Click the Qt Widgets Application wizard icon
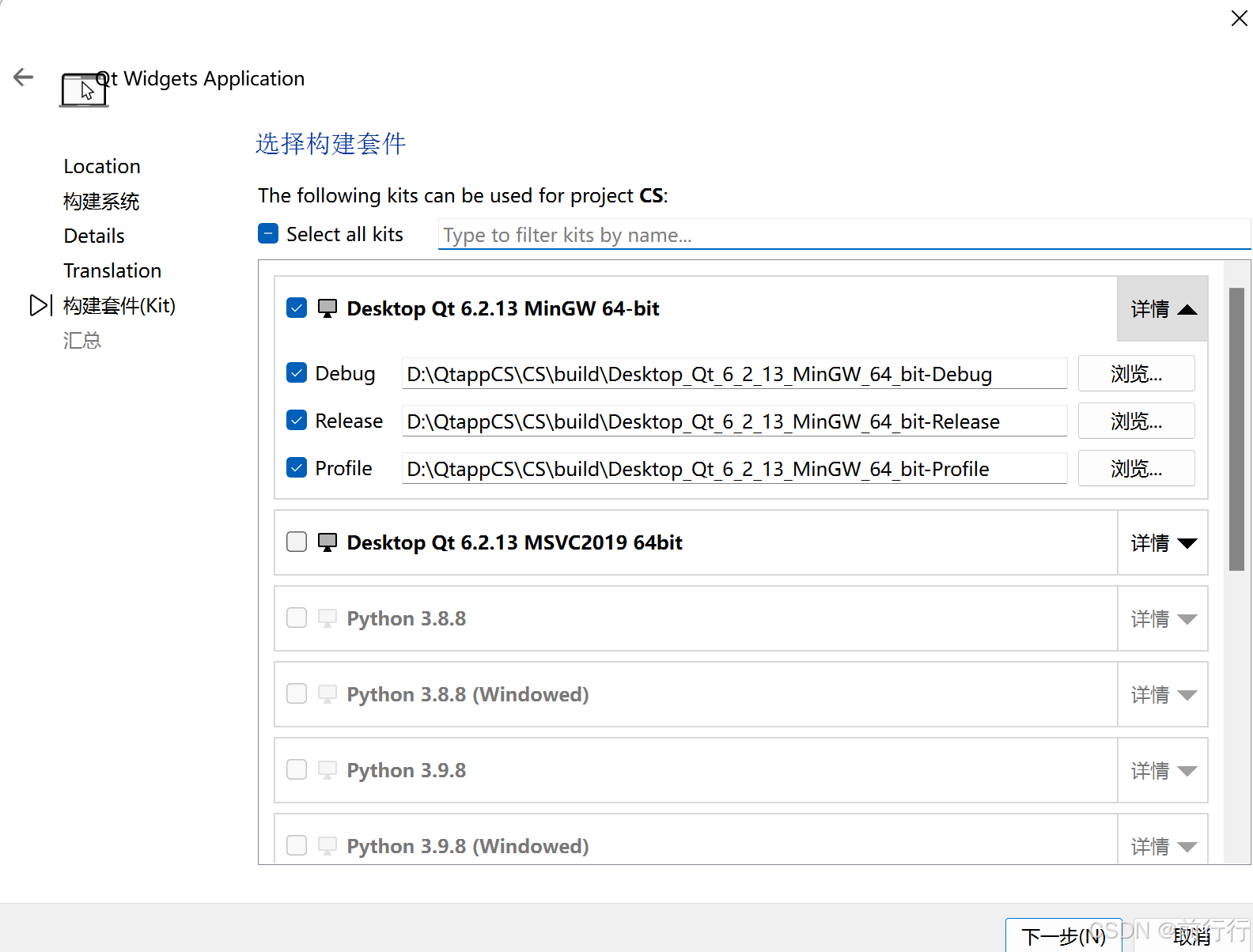 click(x=84, y=89)
